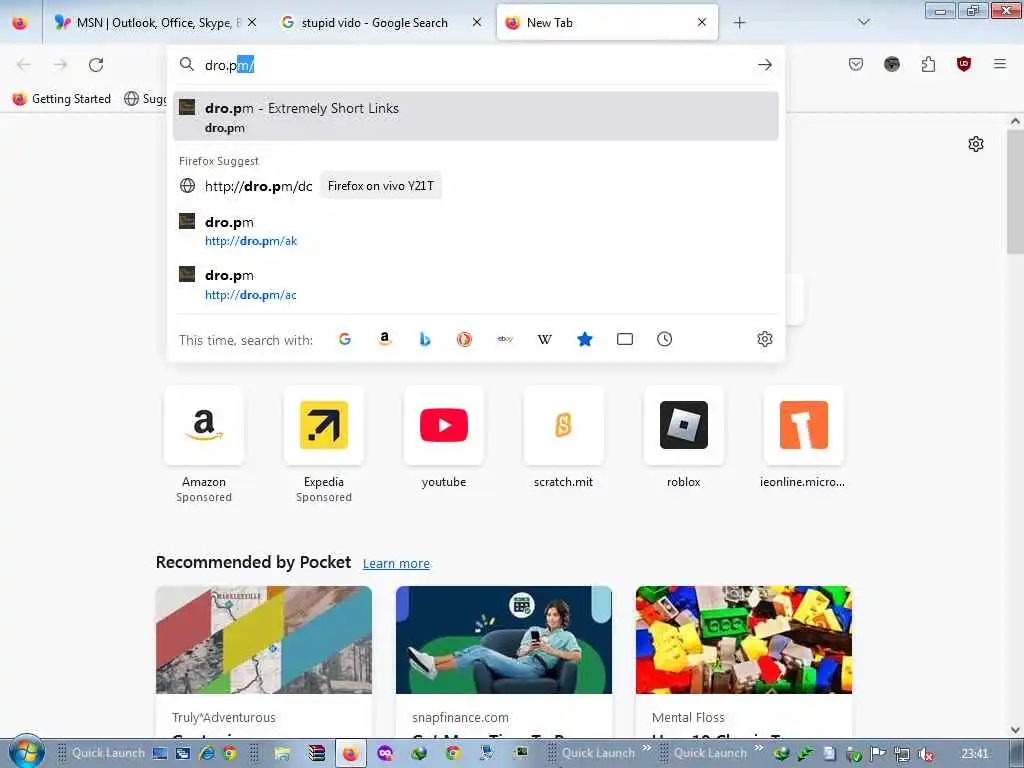Viewport: 1024px width, 768px height.
Task: Open the Extensions puzzle icon
Action: click(928, 64)
